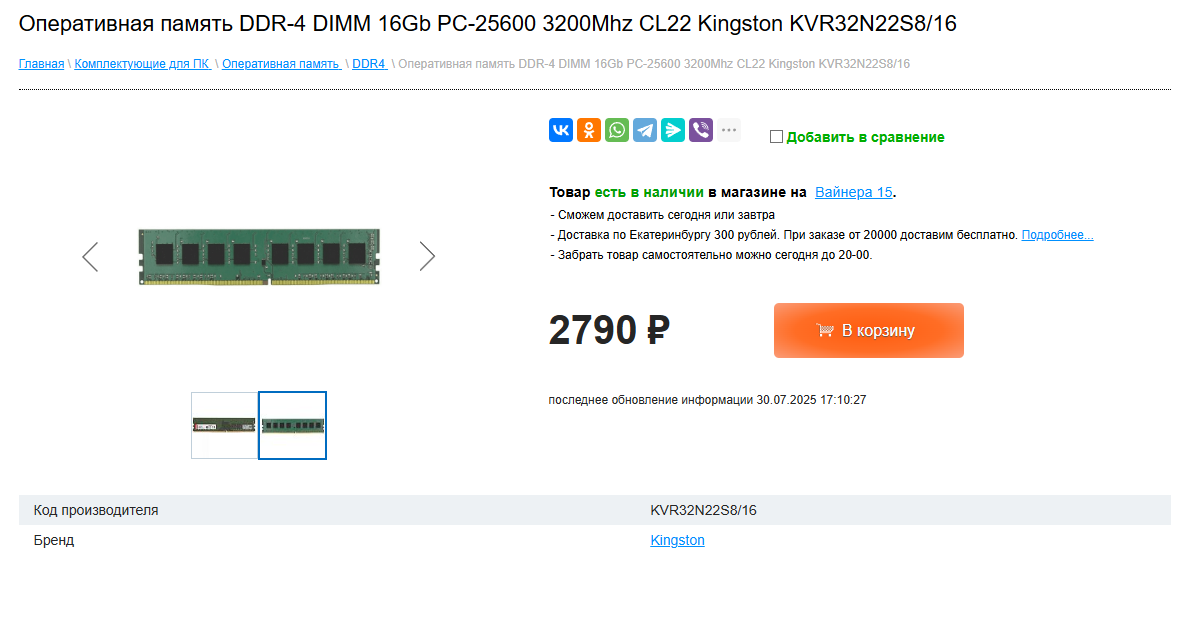
Task: Share via the WhatsApp icon
Action: point(617,130)
